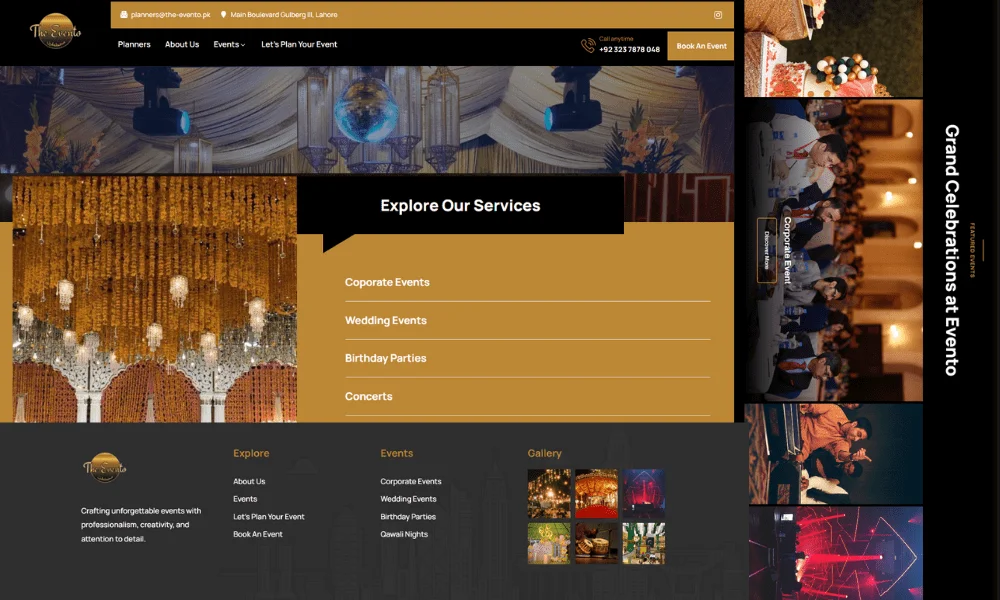Viewport: 1000px width, 600px height.
Task: Click The Evento logo in the header
Action: pos(55,31)
